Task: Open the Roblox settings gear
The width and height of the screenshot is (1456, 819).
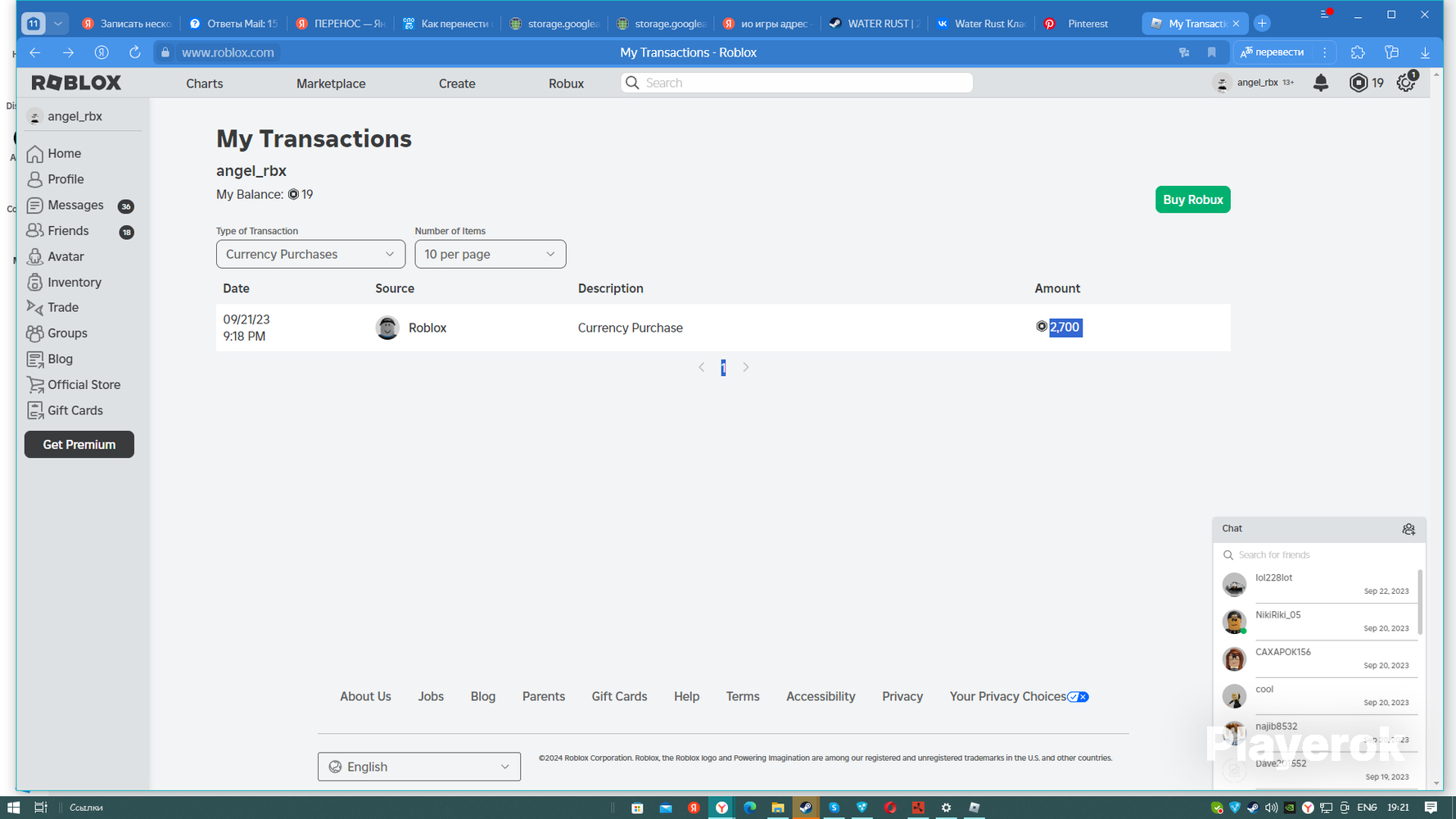Action: click(1406, 83)
